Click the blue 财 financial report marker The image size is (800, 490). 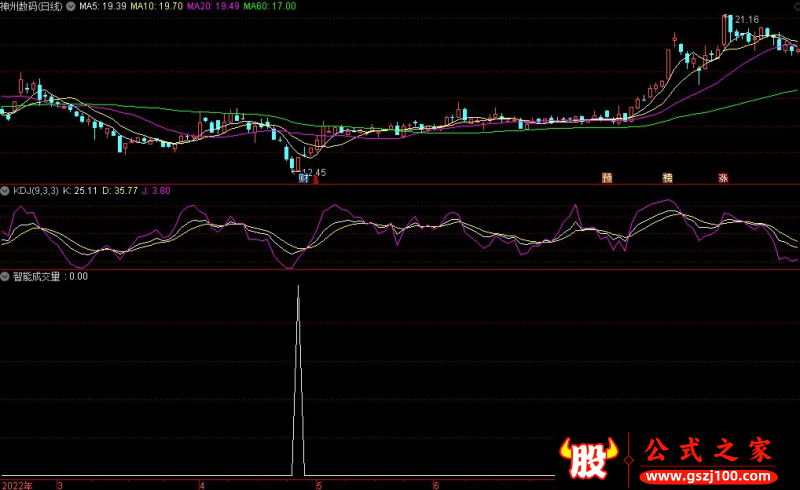tap(304, 178)
